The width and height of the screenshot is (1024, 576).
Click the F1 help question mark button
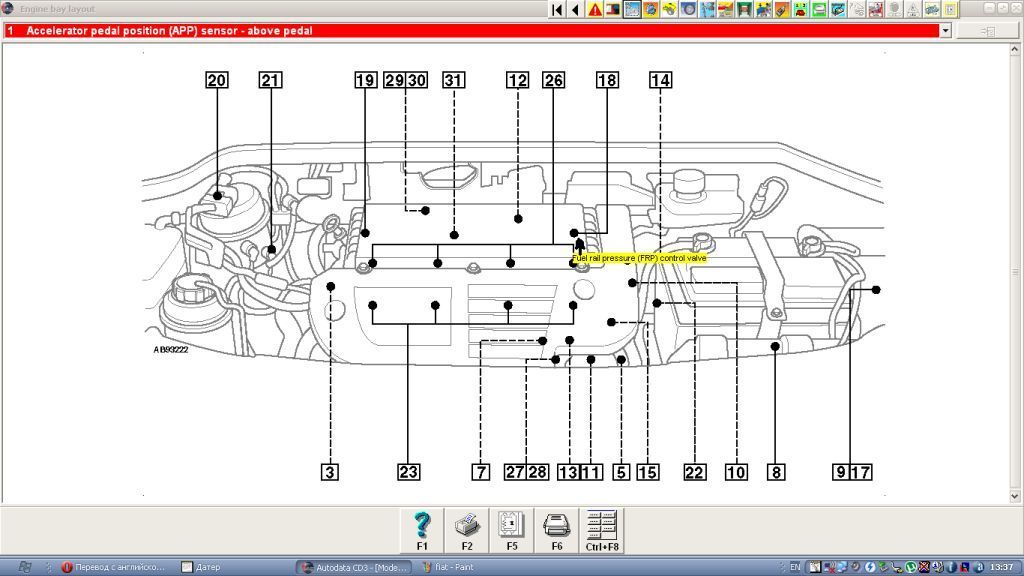422,530
